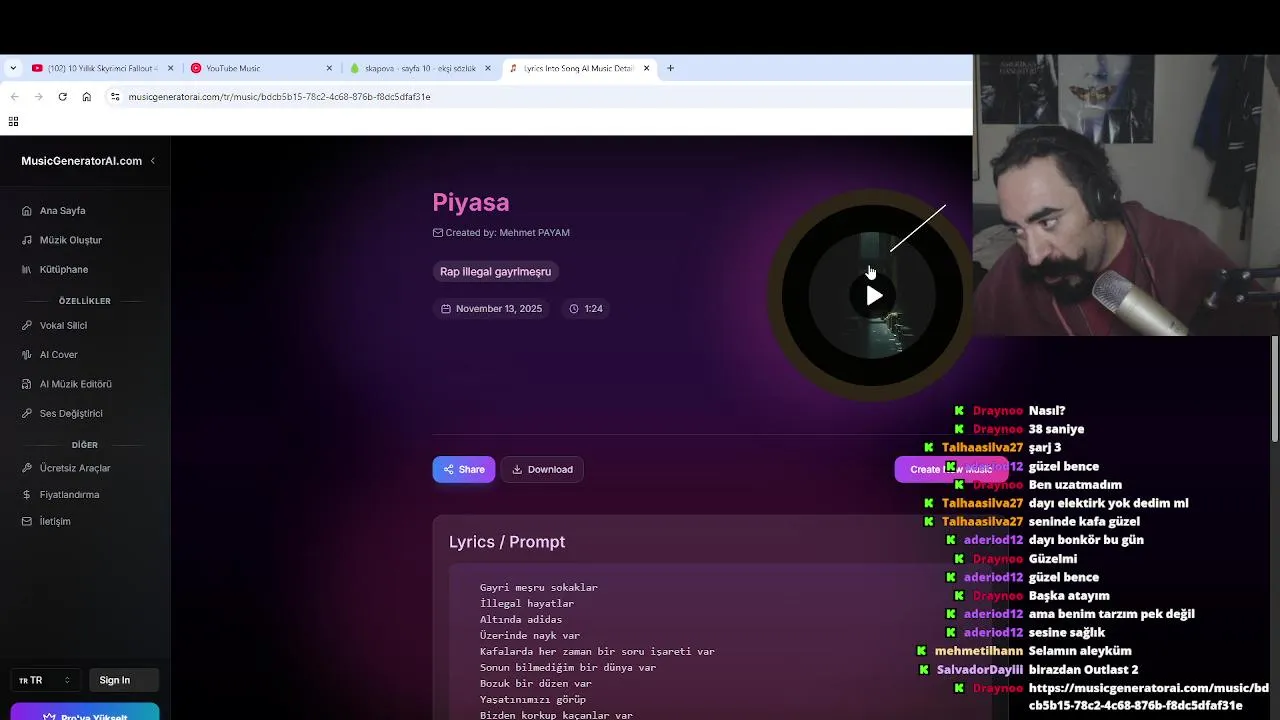
Task: Click the Share button
Action: 463,469
